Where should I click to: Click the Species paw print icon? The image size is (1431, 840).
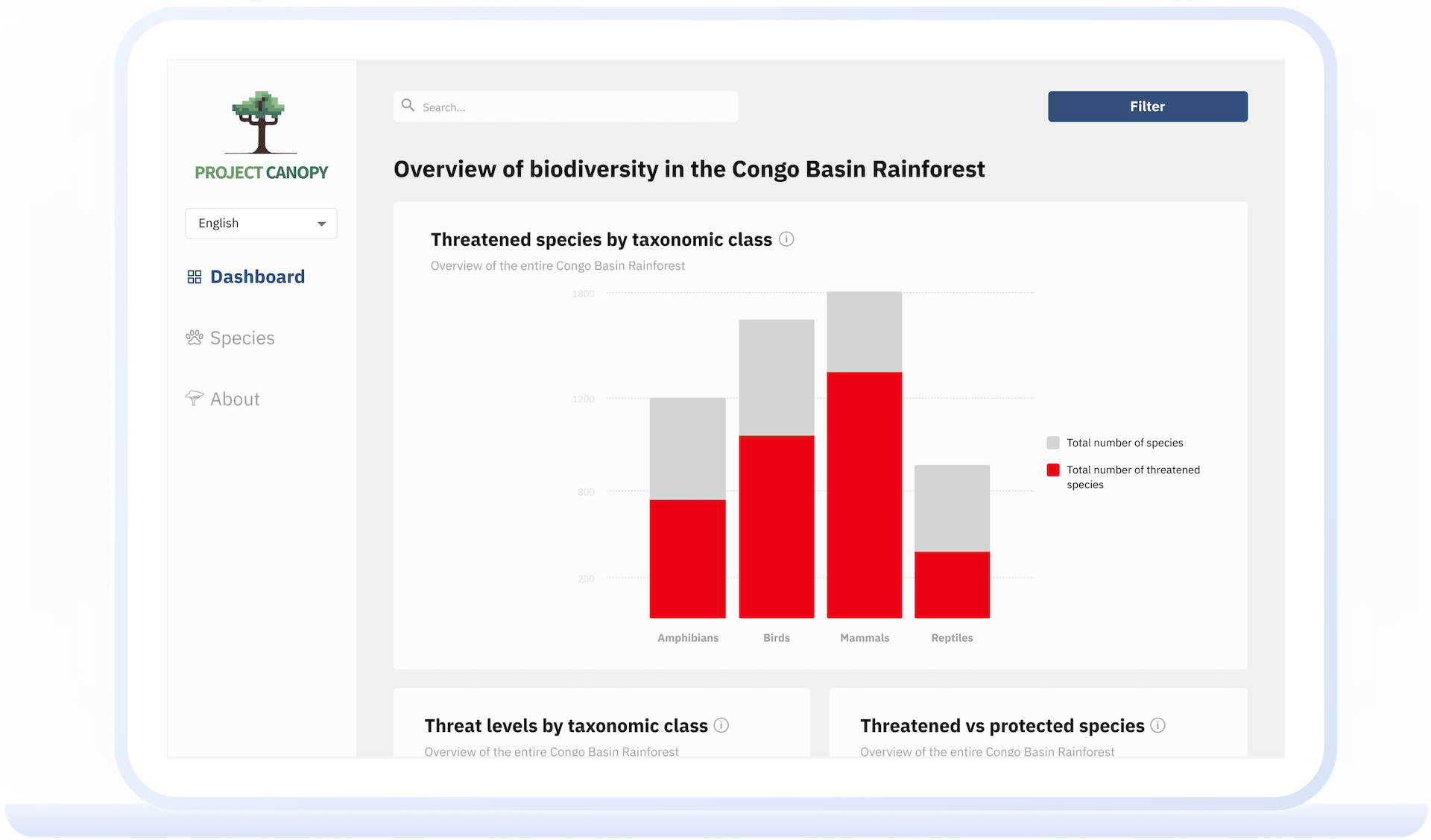195,338
